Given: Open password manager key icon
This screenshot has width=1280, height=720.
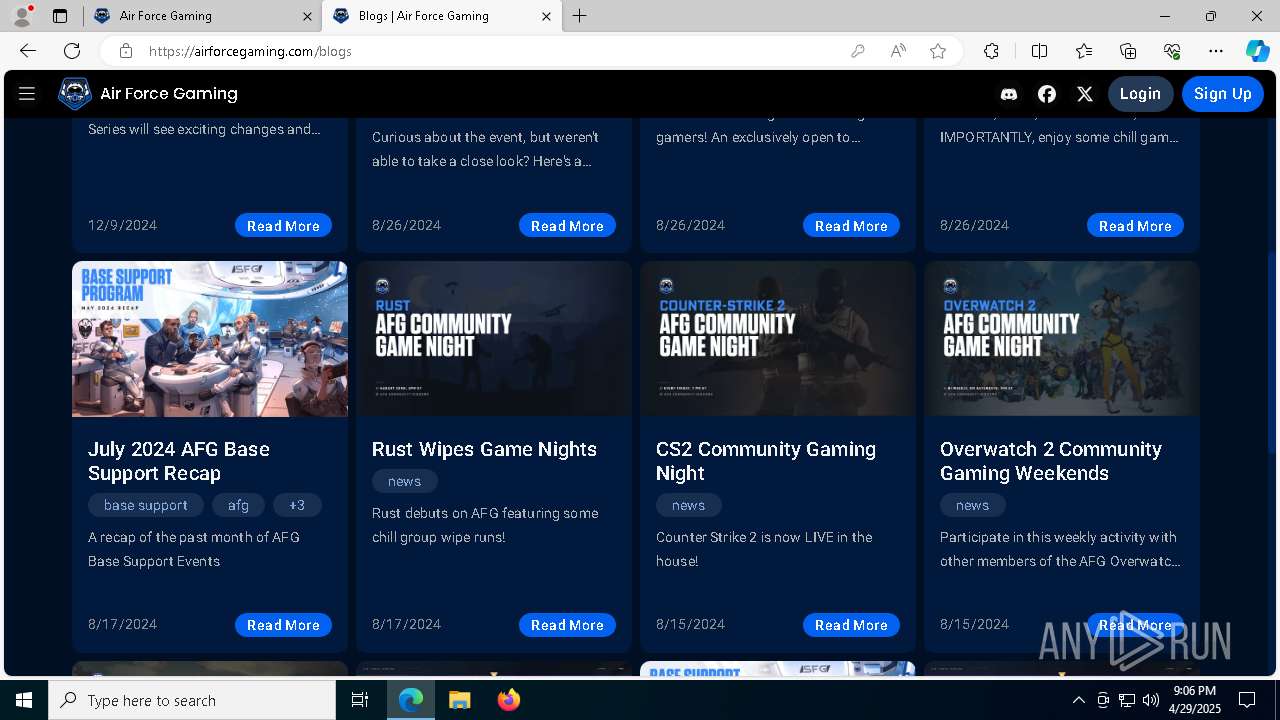Looking at the screenshot, I should click(x=857, y=51).
